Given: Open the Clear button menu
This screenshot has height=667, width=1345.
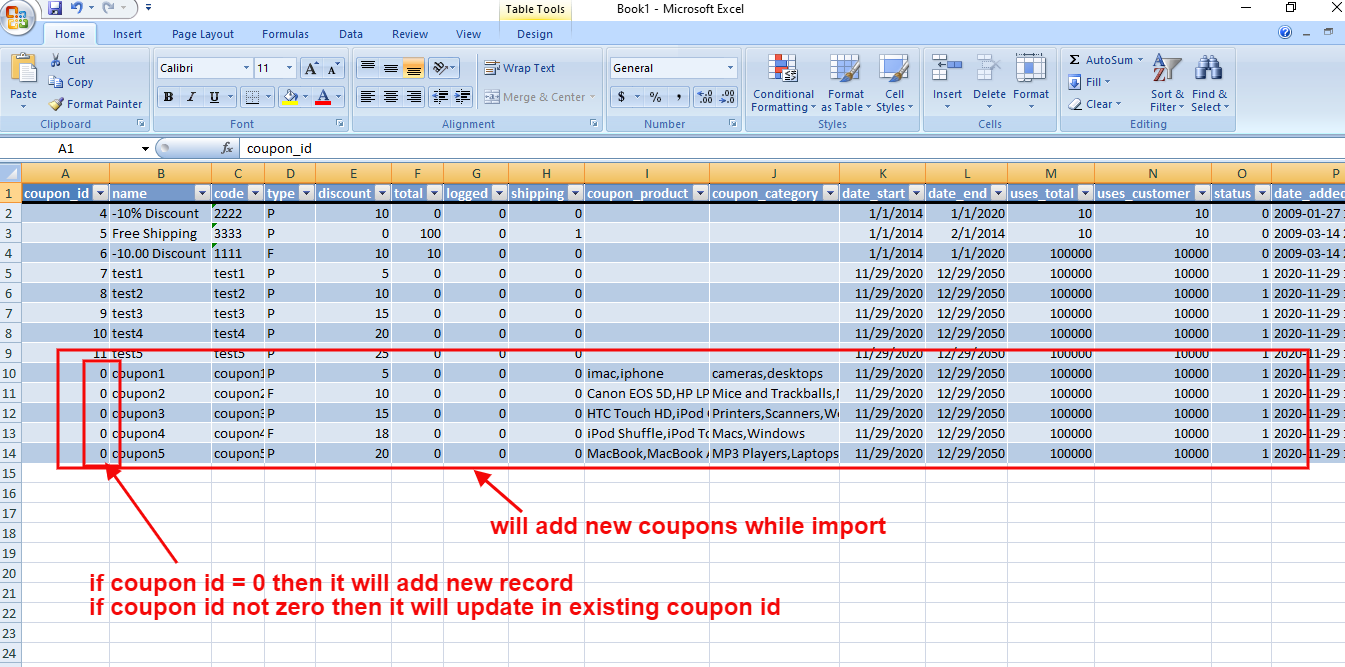Looking at the screenshot, I should pyautogui.click(x=1095, y=104).
